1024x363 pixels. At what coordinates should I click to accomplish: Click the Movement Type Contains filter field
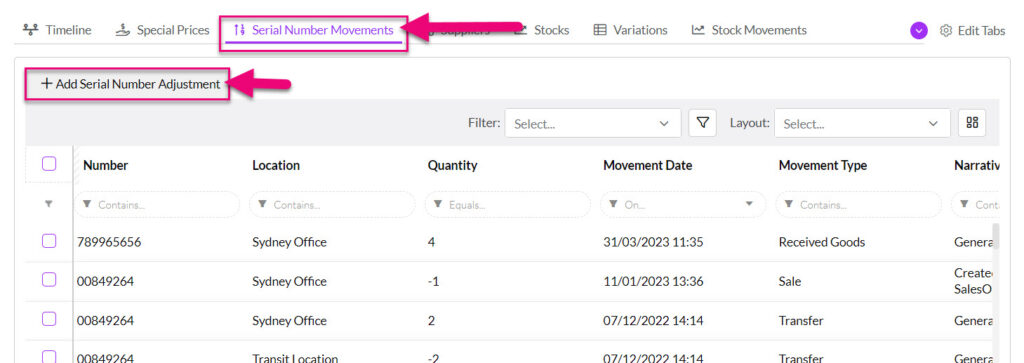pos(858,204)
